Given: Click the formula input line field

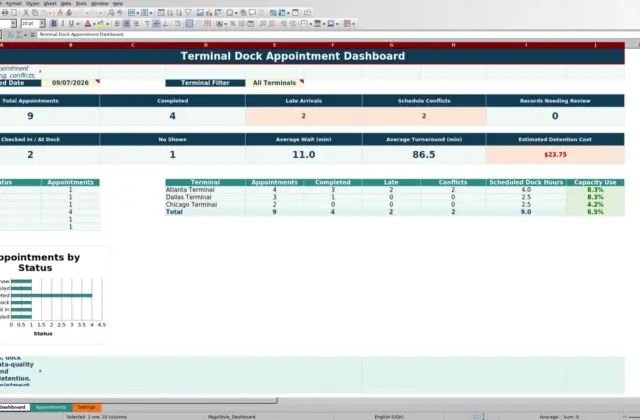Looking at the screenshot, I should (x=338, y=35).
